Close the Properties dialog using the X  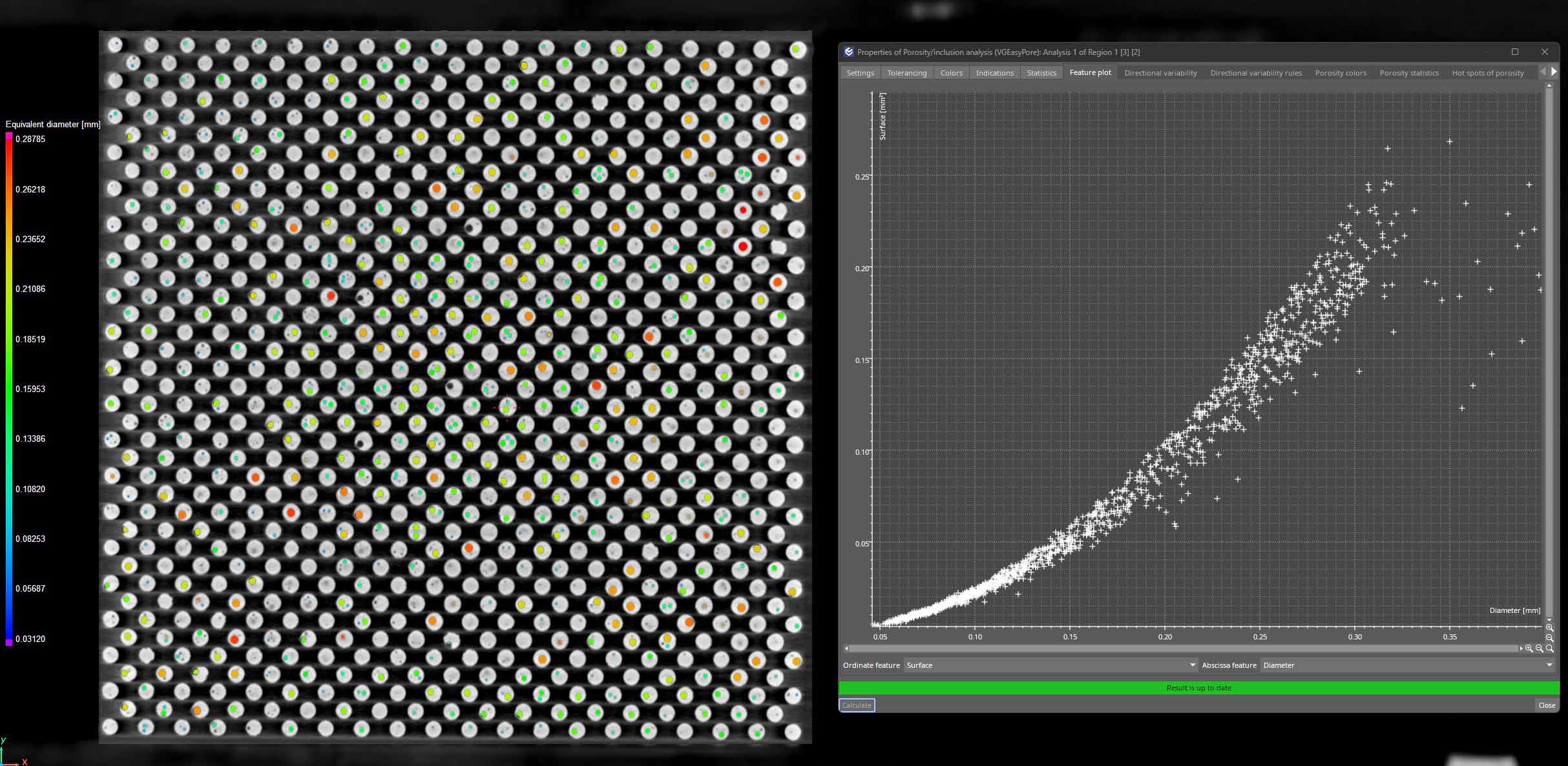point(1545,52)
